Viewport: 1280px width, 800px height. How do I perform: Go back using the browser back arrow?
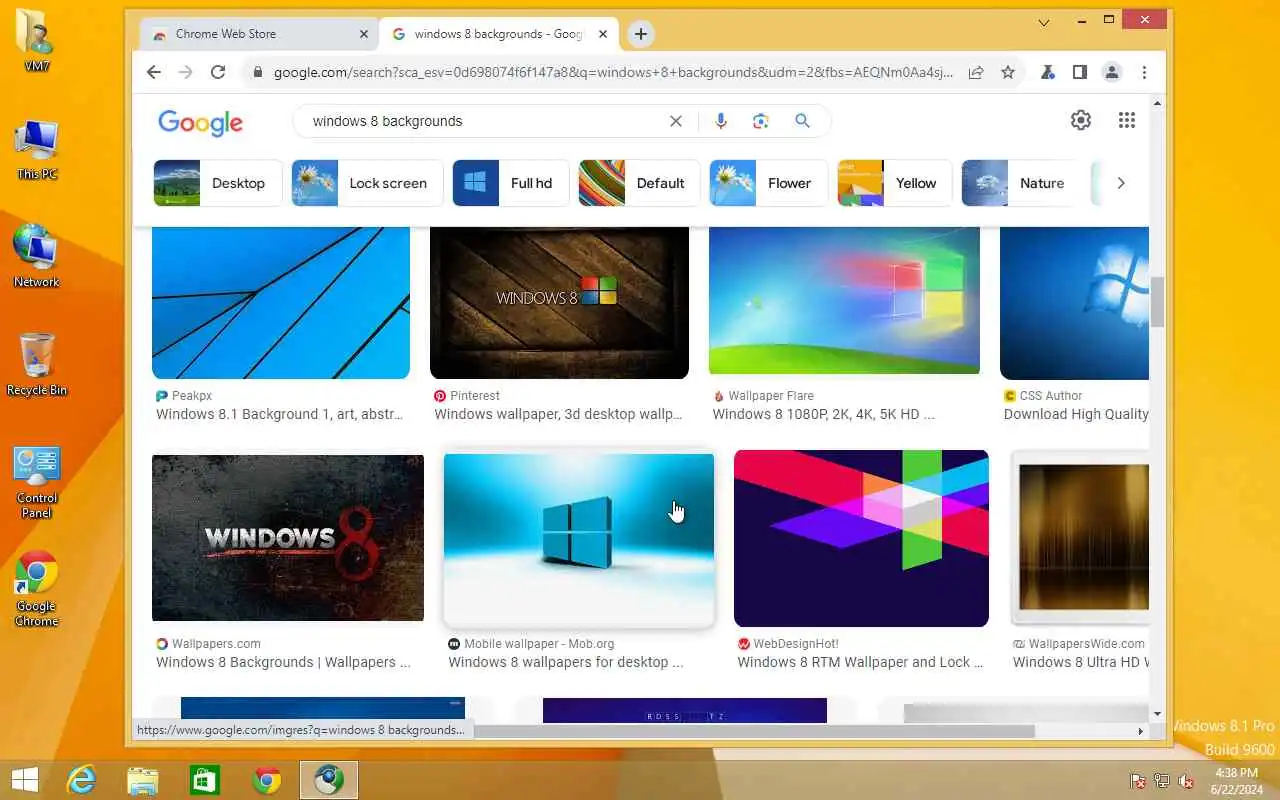coord(153,72)
